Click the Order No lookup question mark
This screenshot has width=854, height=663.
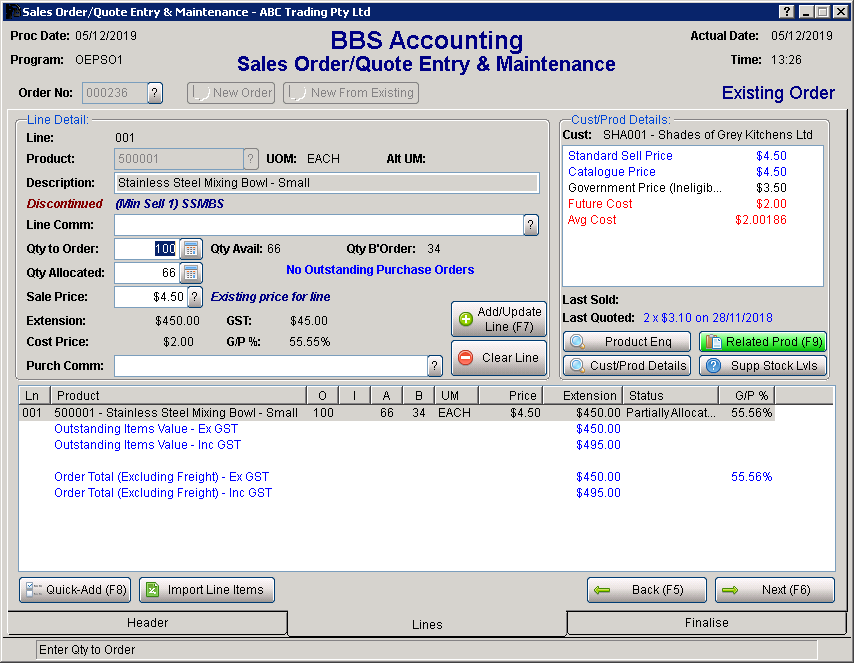[x=155, y=93]
